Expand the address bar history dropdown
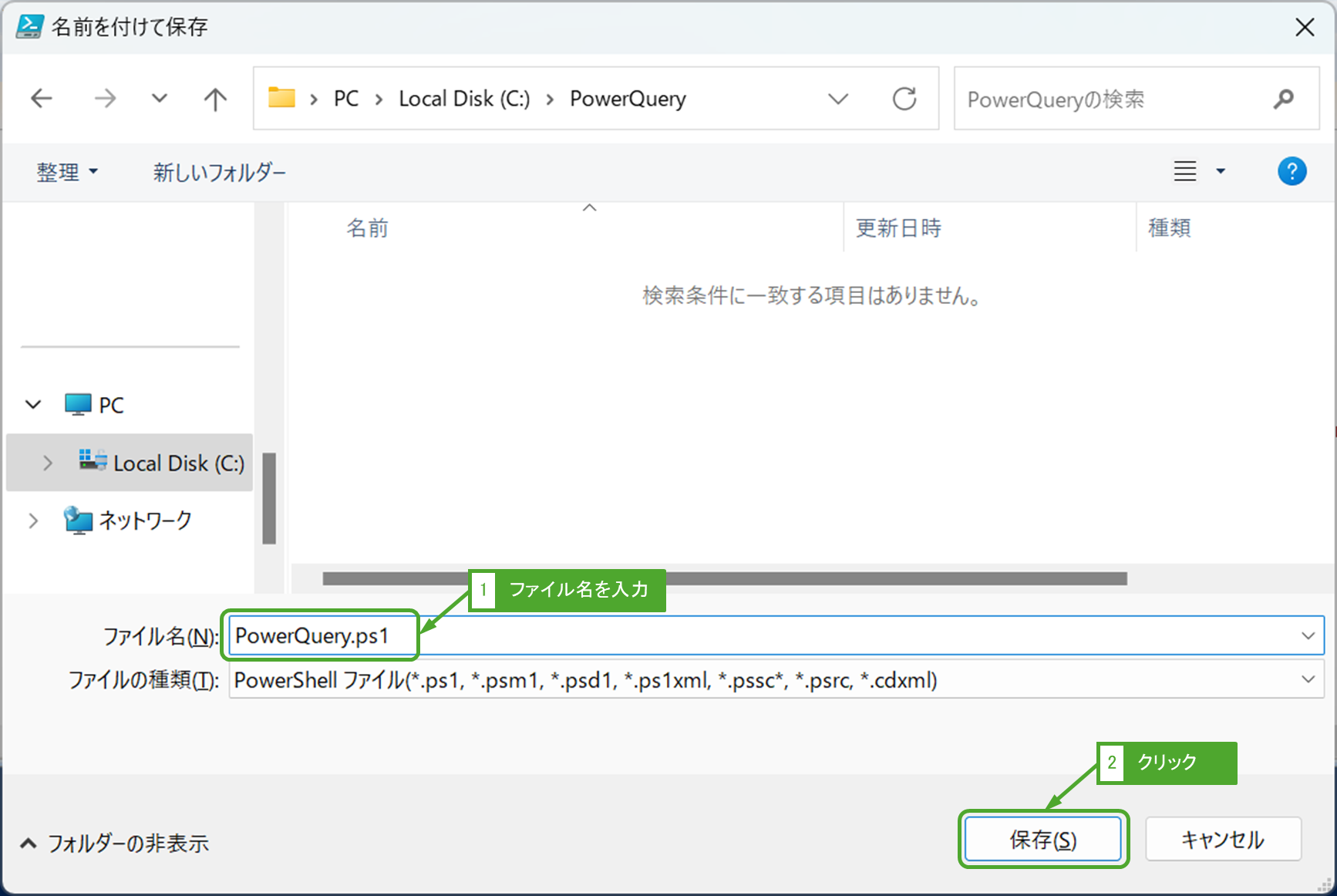The width and height of the screenshot is (1337, 896). click(837, 98)
